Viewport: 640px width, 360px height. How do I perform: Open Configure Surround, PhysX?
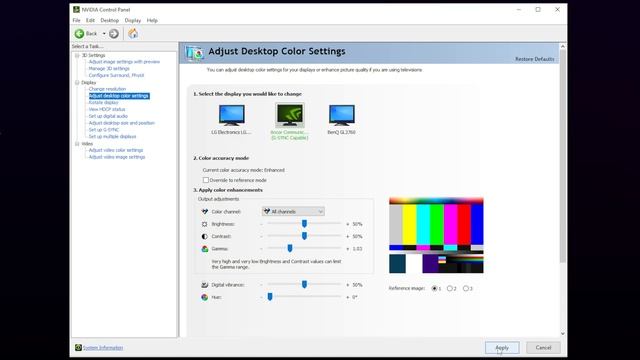tap(116, 76)
